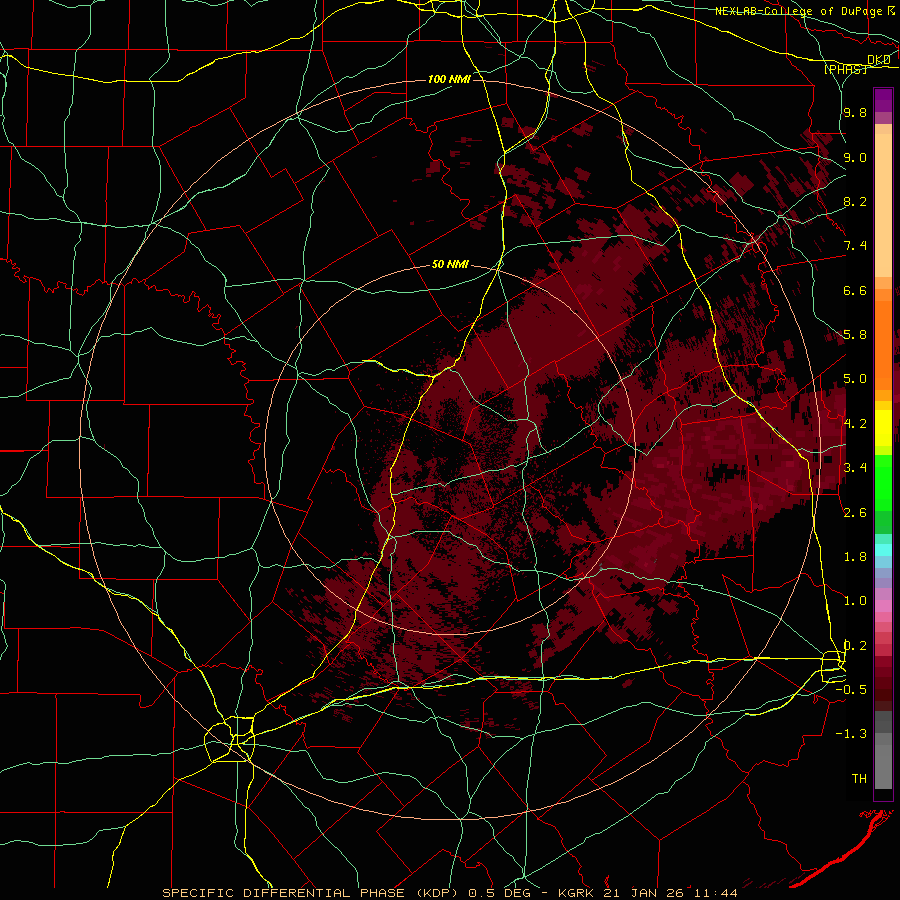This screenshot has width=900, height=900.
Task: Pick the cyan band of the color scale
Action: [x=883, y=550]
